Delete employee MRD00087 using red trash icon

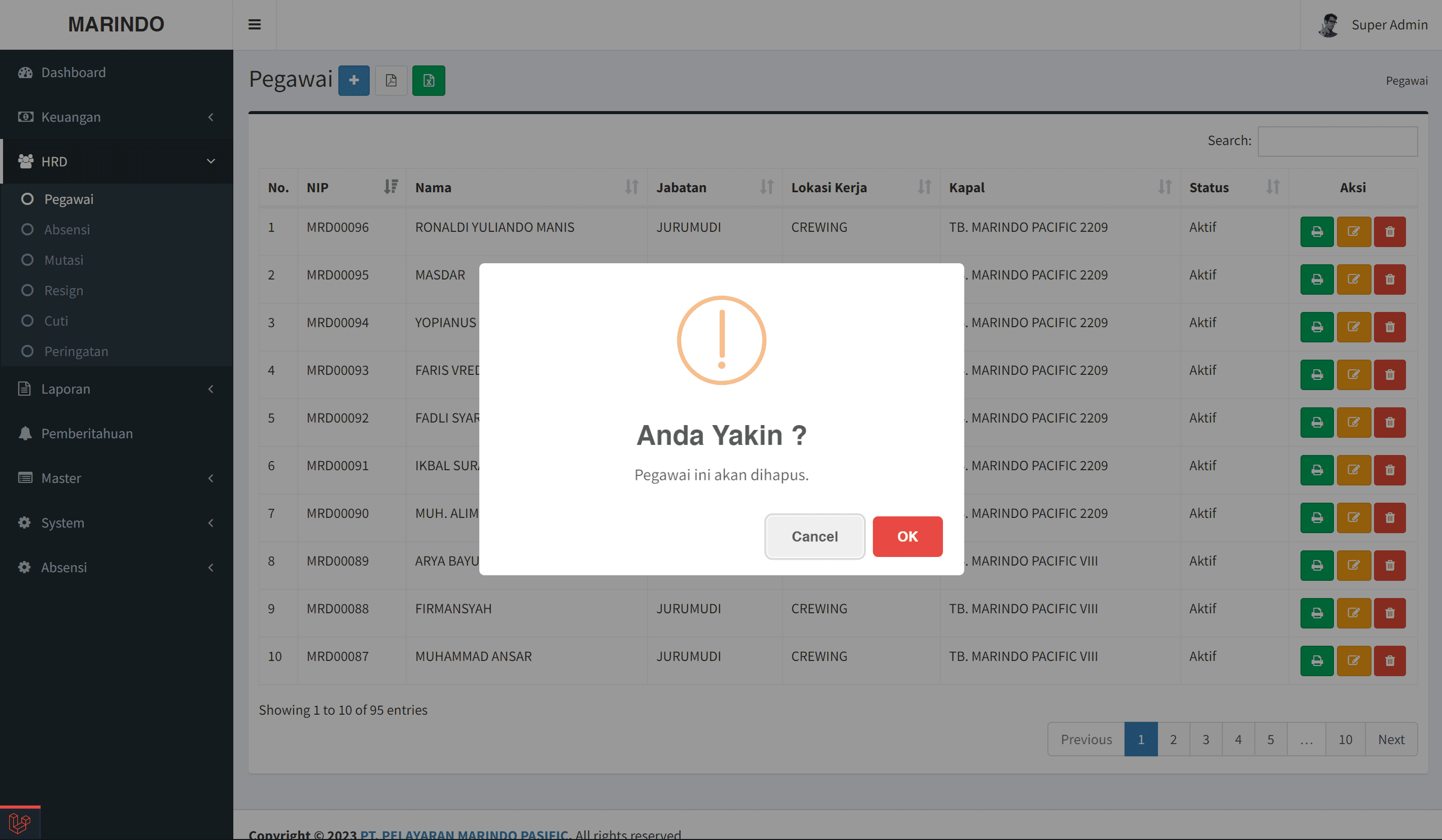pos(1389,661)
